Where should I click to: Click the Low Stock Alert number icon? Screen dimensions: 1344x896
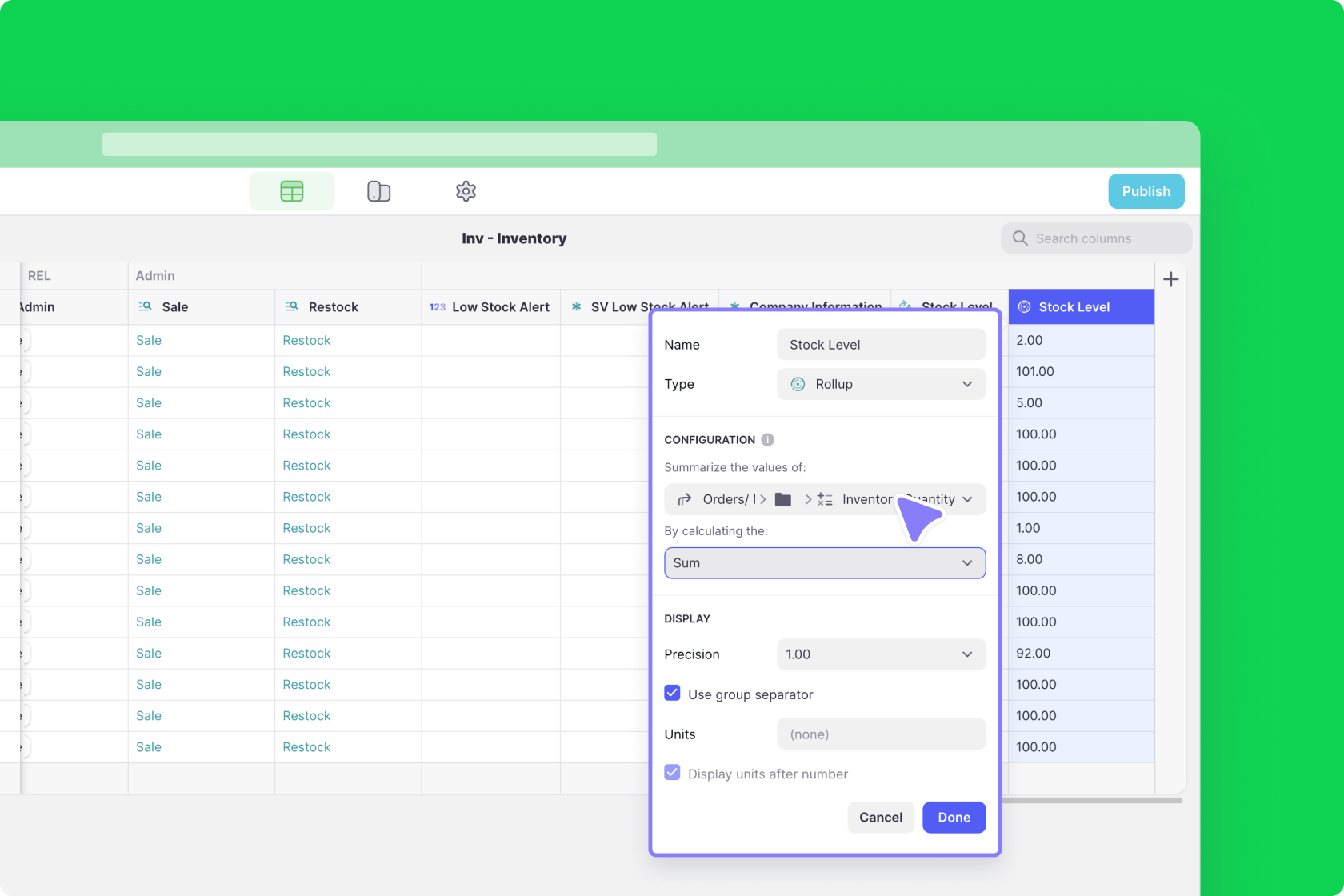pos(437,307)
